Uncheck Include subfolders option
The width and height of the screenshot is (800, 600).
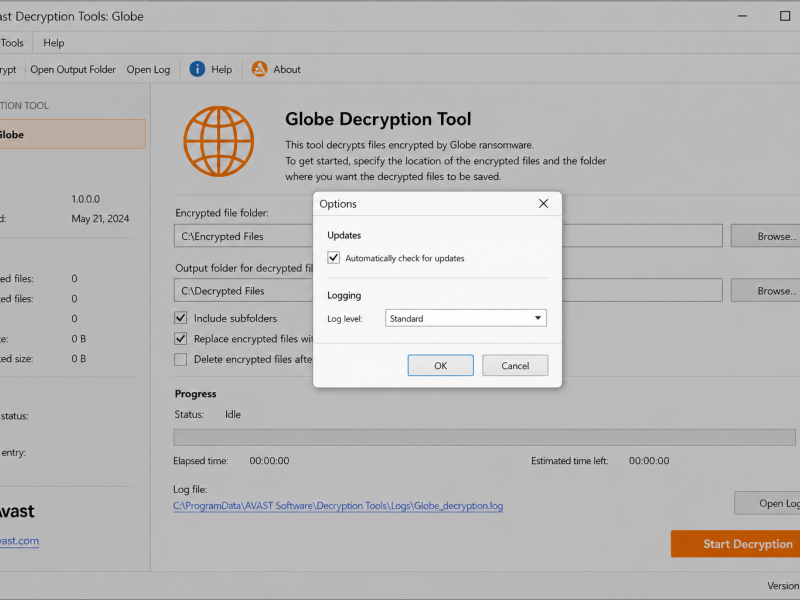pyautogui.click(x=181, y=318)
